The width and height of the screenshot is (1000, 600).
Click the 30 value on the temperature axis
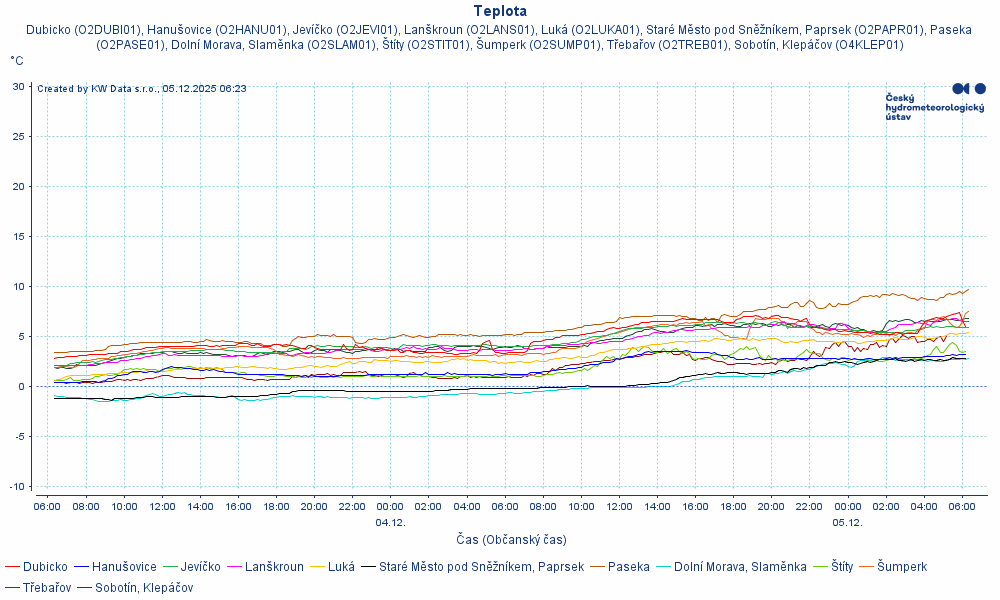(19, 87)
